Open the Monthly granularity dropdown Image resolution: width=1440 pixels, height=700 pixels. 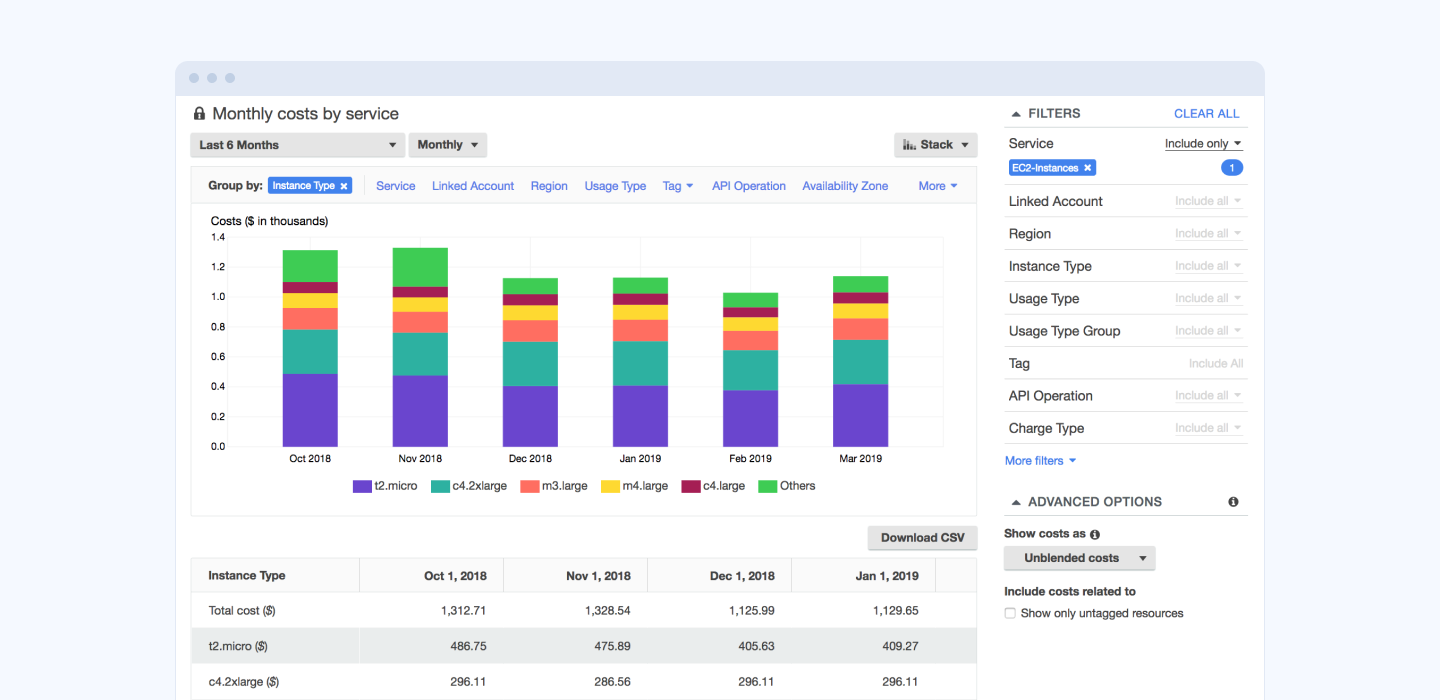(447, 145)
